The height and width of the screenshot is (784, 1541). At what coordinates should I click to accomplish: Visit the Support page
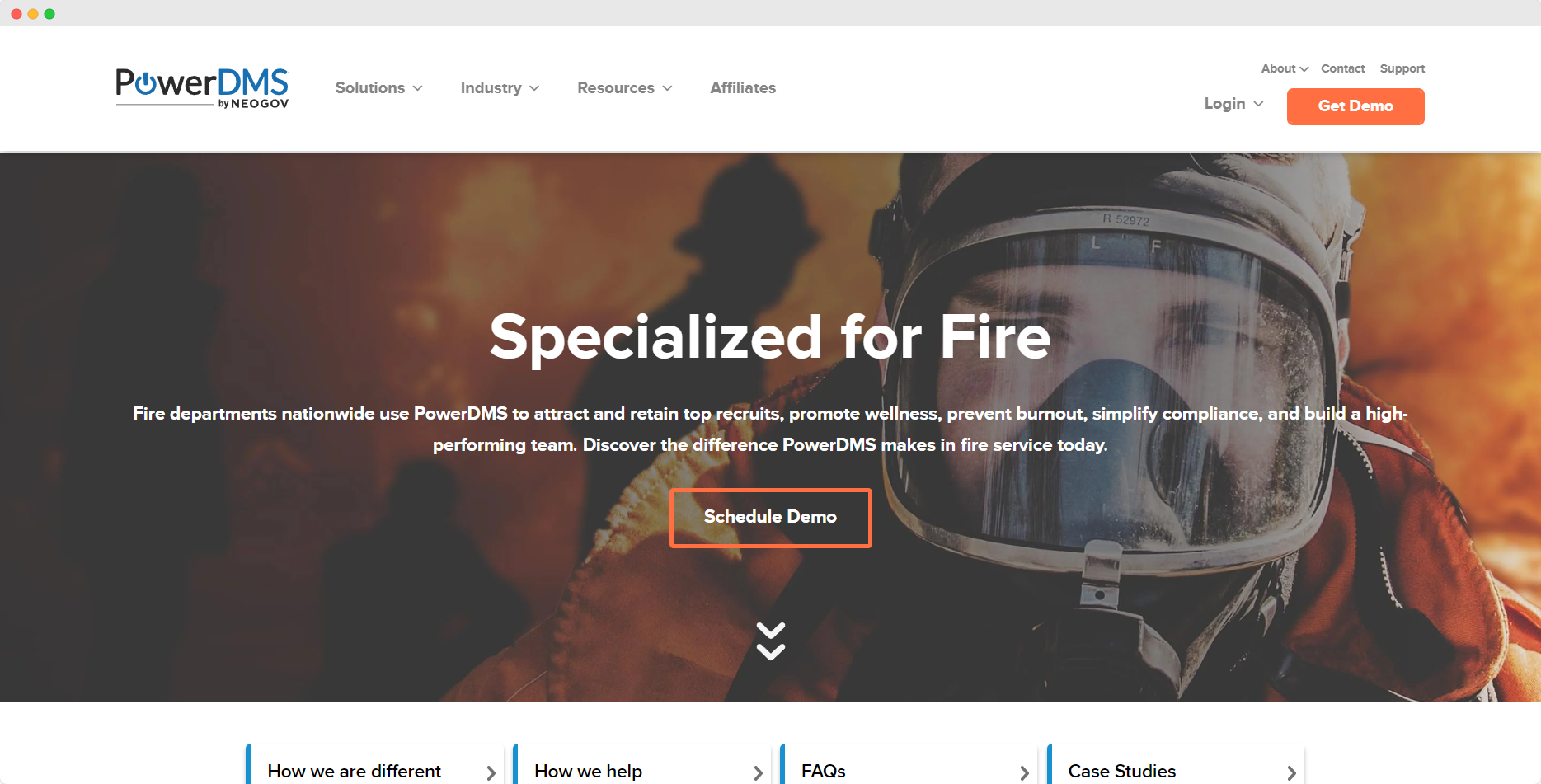1402,68
